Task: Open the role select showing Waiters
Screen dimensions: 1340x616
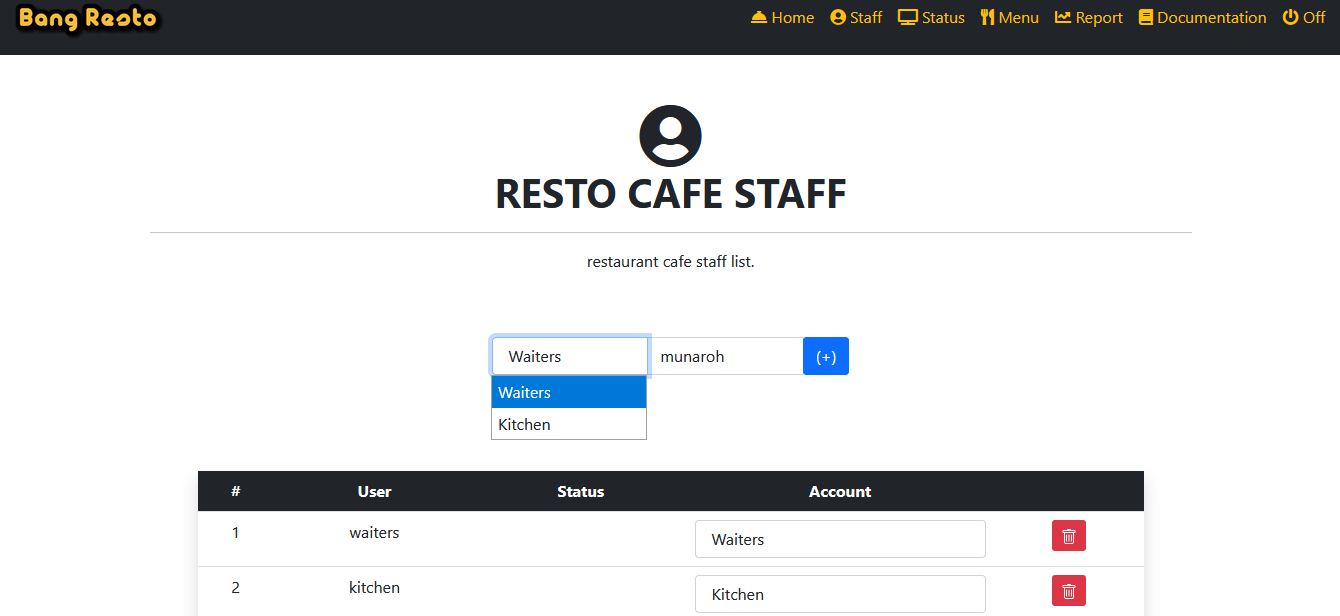Action: 570,356
